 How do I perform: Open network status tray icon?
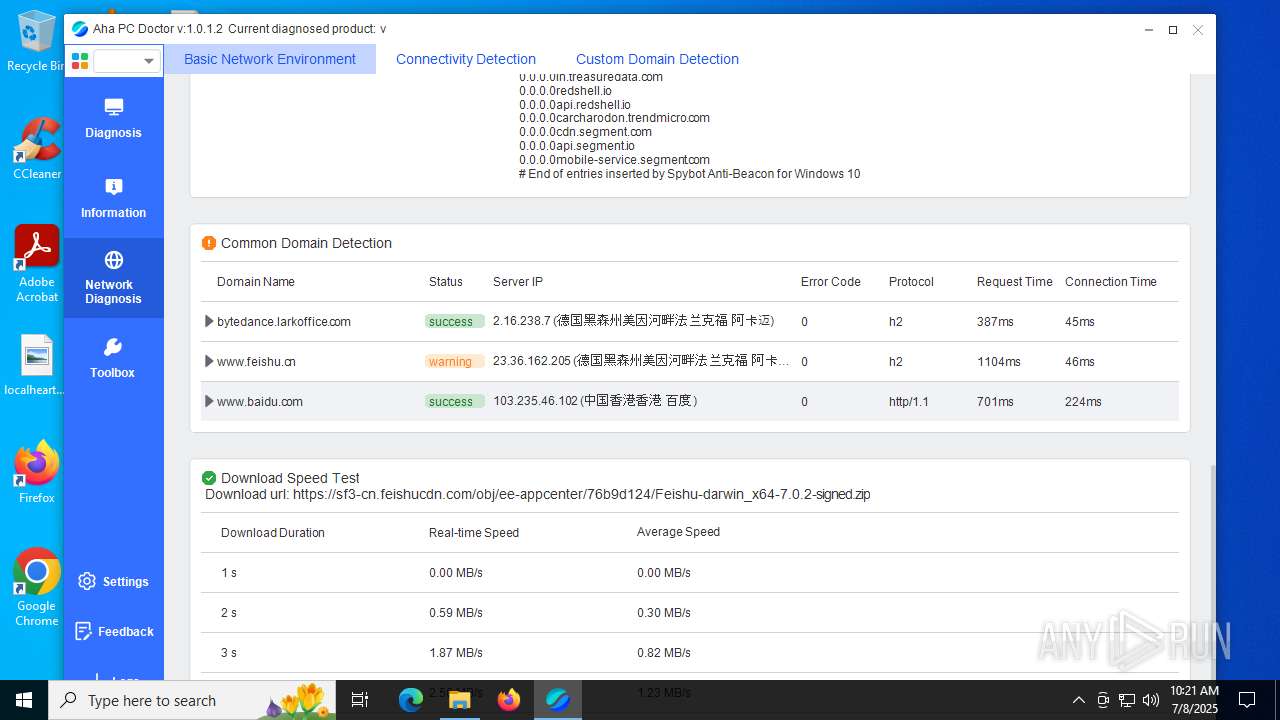tap(1127, 700)
